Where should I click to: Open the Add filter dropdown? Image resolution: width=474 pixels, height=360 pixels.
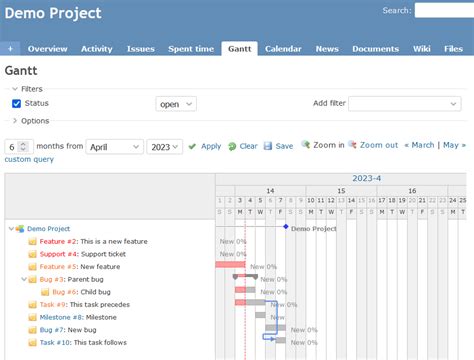pos(405,104)
